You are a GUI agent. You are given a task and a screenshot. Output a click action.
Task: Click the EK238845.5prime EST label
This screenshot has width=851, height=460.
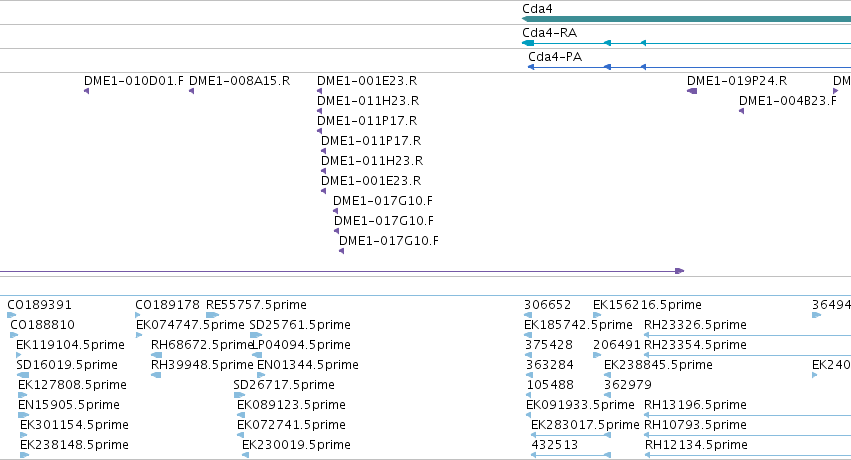pyautogui.click(x=658, y=365)
